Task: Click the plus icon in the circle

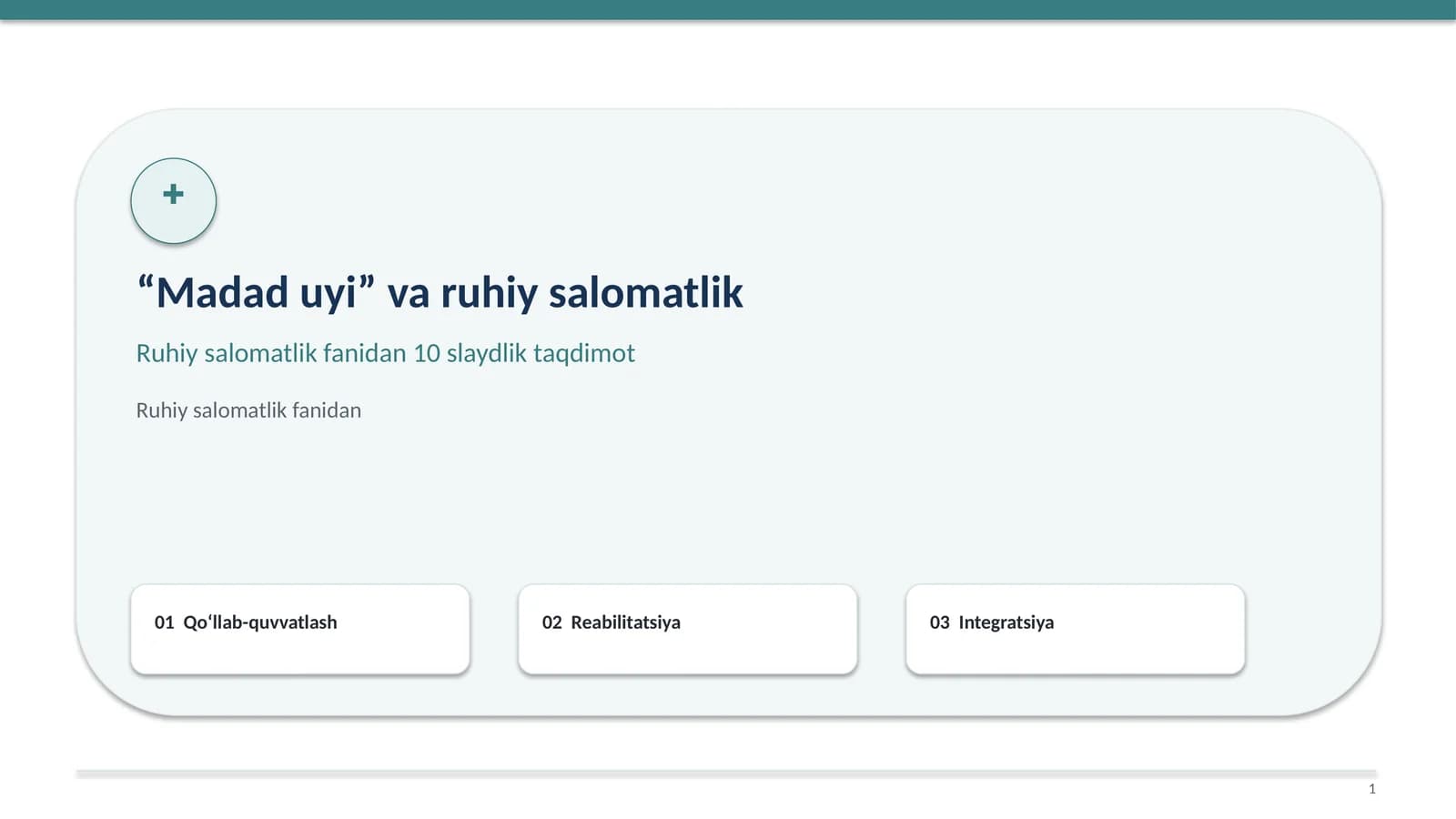Action: coord(173,194)
